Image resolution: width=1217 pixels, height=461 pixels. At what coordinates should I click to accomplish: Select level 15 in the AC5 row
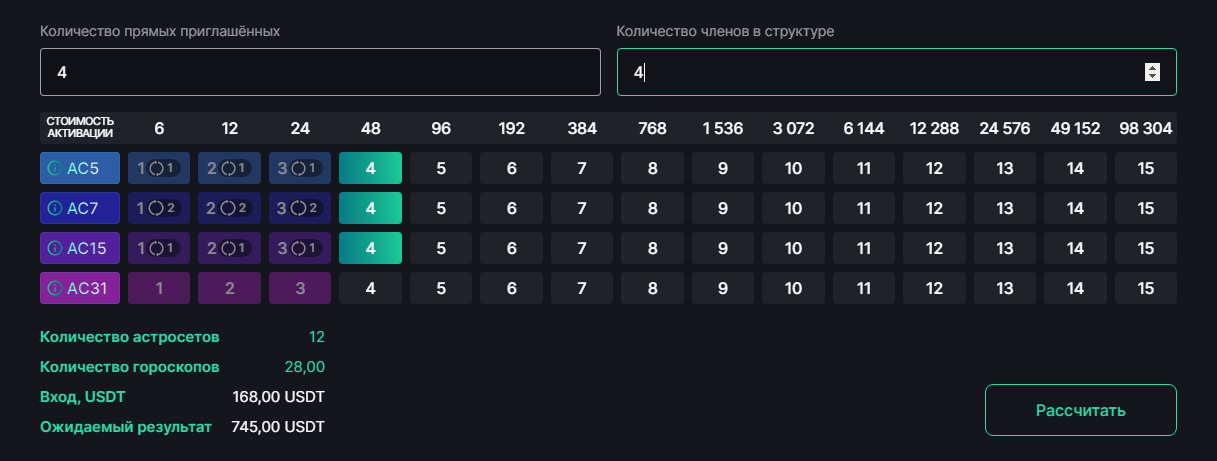point(1146,169)
